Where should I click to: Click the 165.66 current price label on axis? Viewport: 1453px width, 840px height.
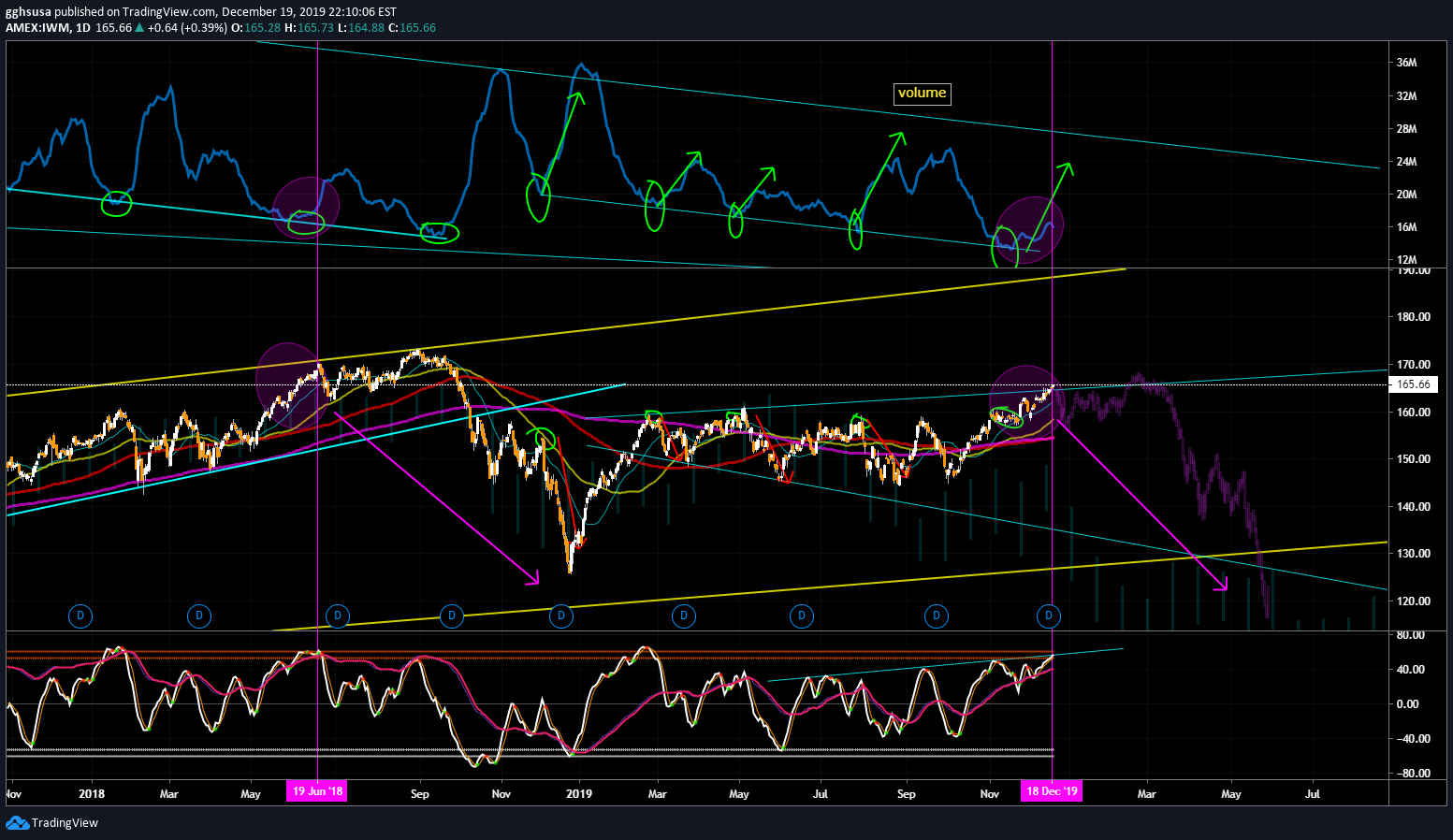[1413, 384]
